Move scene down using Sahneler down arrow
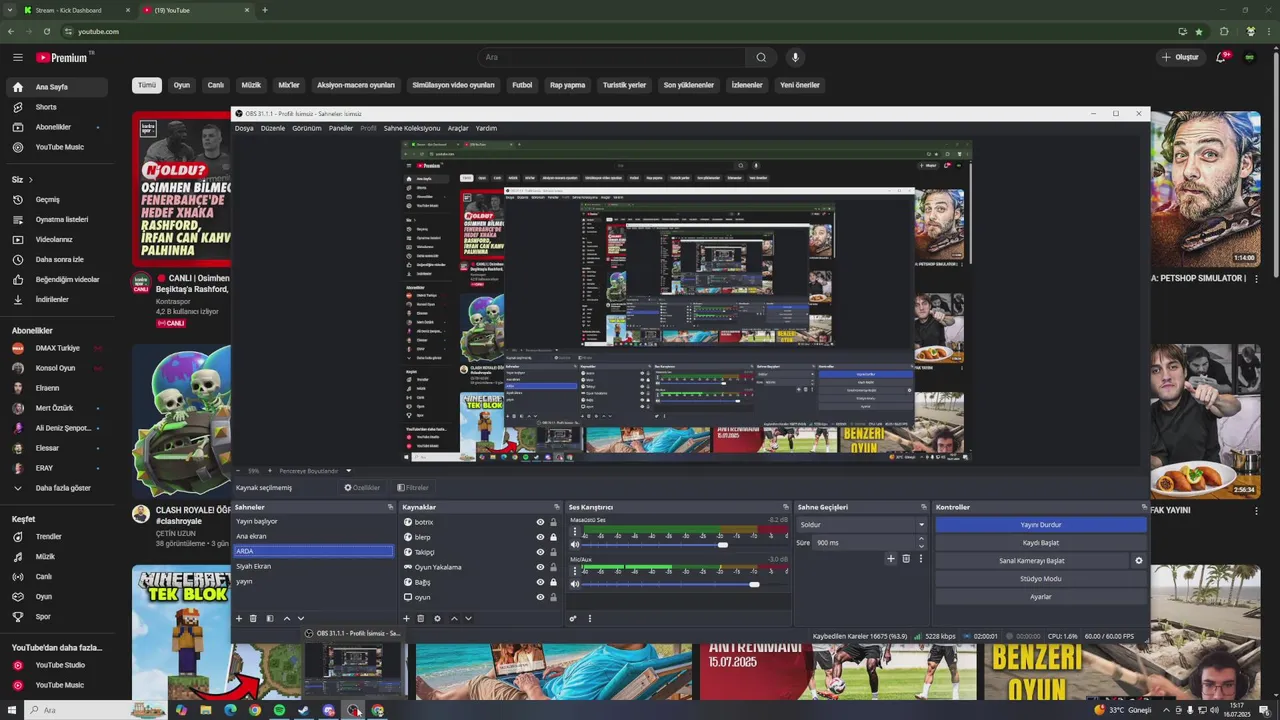The height and width of the screenshot is (720, 1280). pyautogui.click(x=301, y=618)
